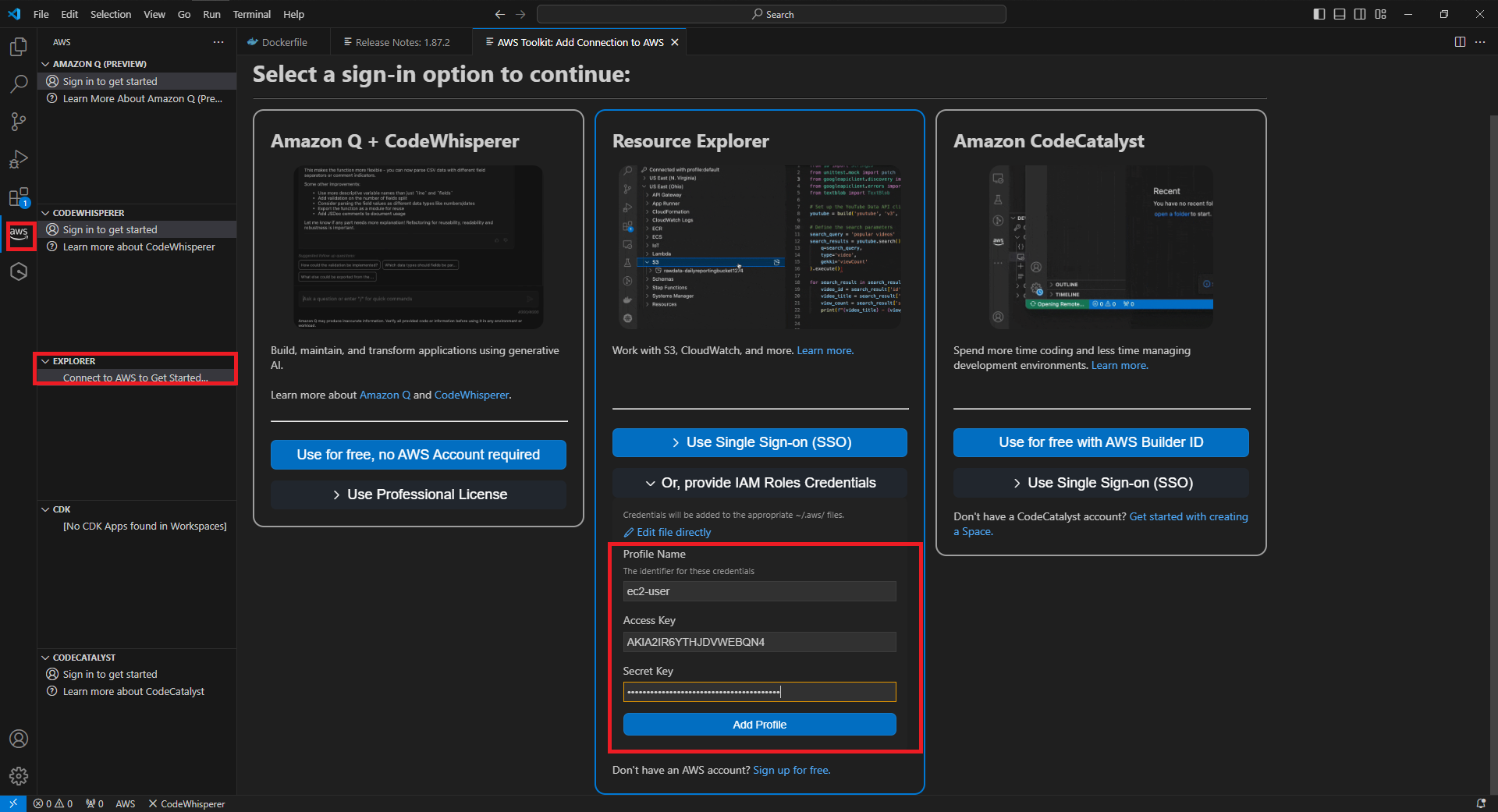
Task: Open the Search view in activity bar
Action: [19, 84]
